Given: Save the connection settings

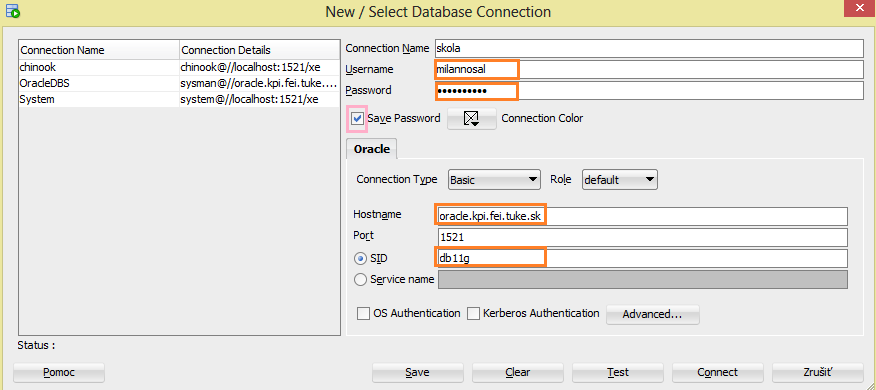Looking at the screenshot, I should pyautogui.click(x=418, y=372).
